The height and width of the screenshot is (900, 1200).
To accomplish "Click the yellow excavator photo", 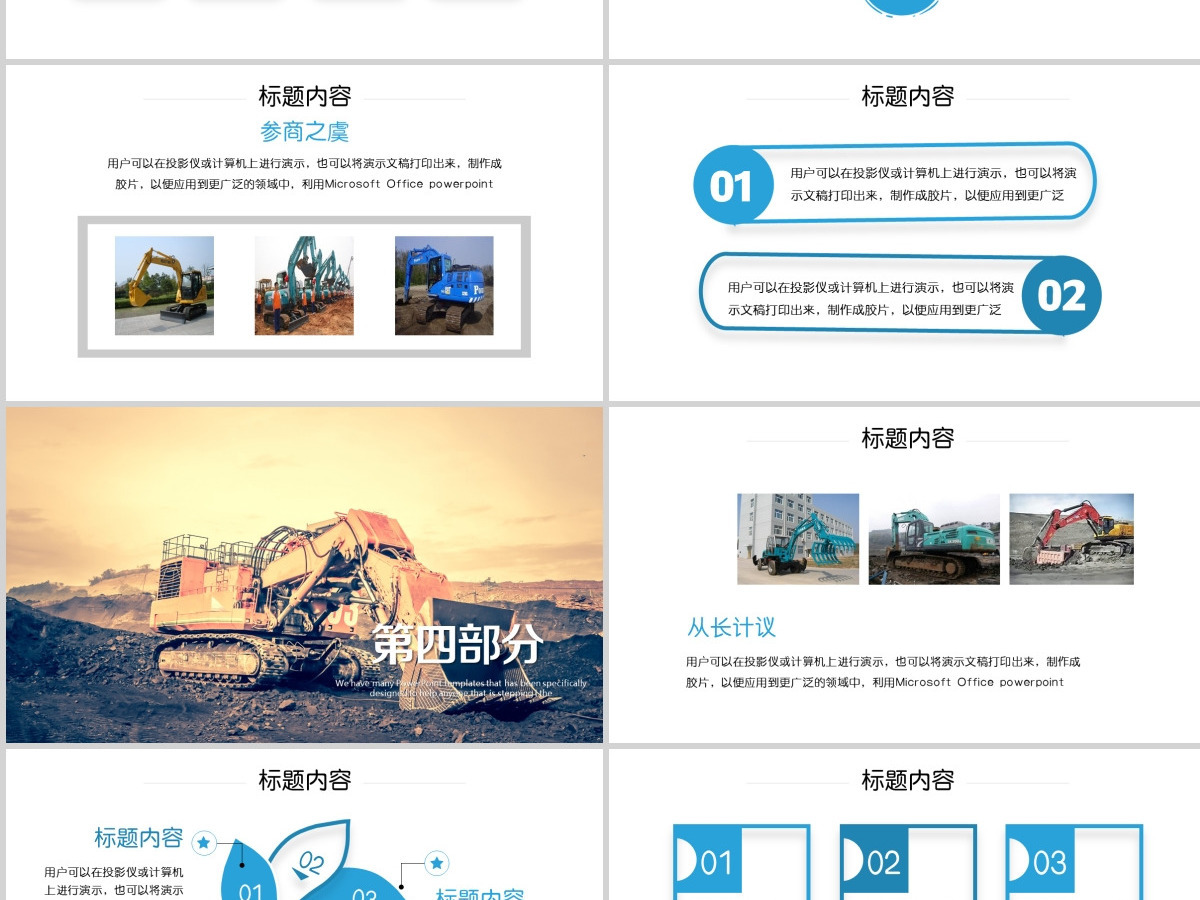I will (x=164, y=285).
